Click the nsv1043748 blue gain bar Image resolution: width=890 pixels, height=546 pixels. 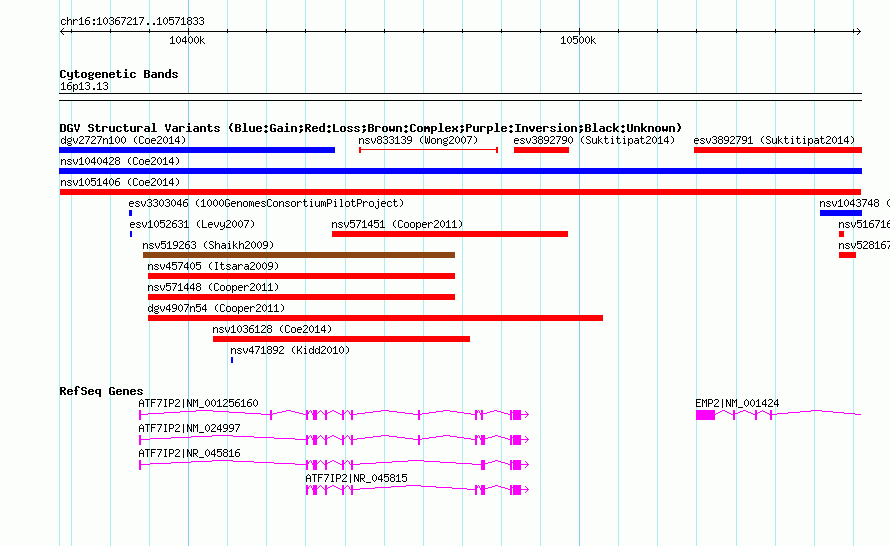coord(841,213)
